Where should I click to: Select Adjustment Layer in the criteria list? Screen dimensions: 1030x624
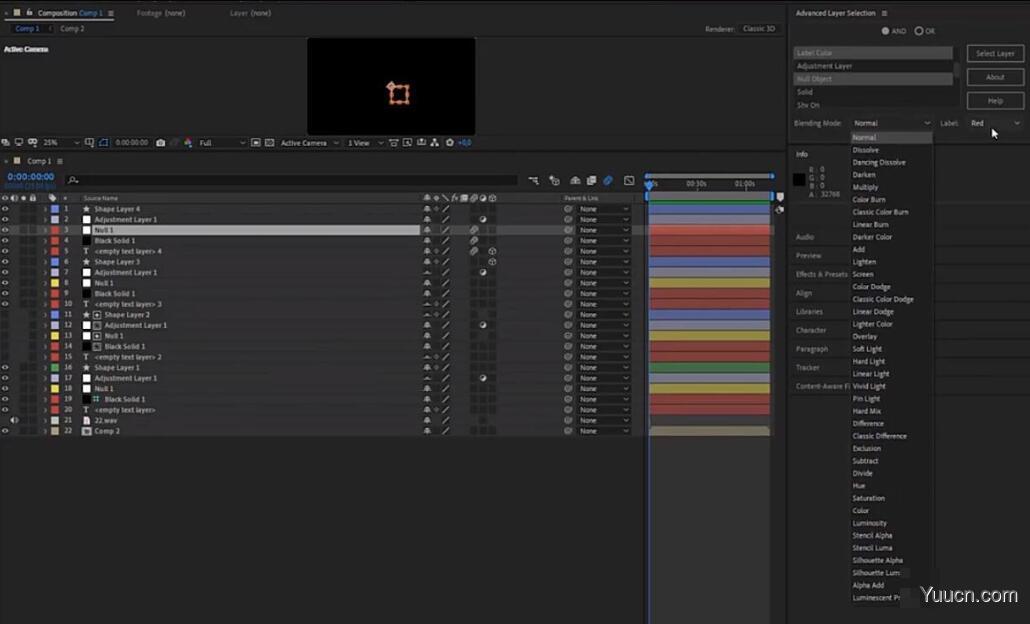[x=873, y=66]
